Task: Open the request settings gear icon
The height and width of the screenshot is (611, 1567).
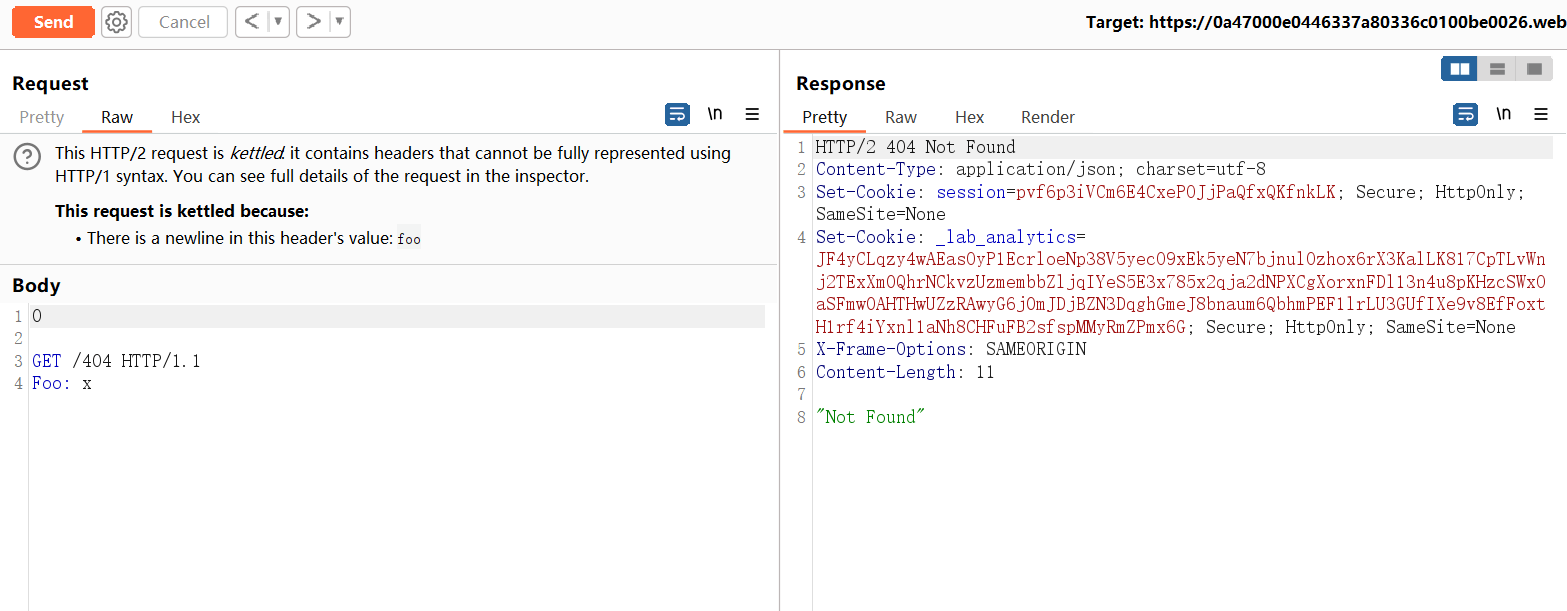Action: pos(117,22)
